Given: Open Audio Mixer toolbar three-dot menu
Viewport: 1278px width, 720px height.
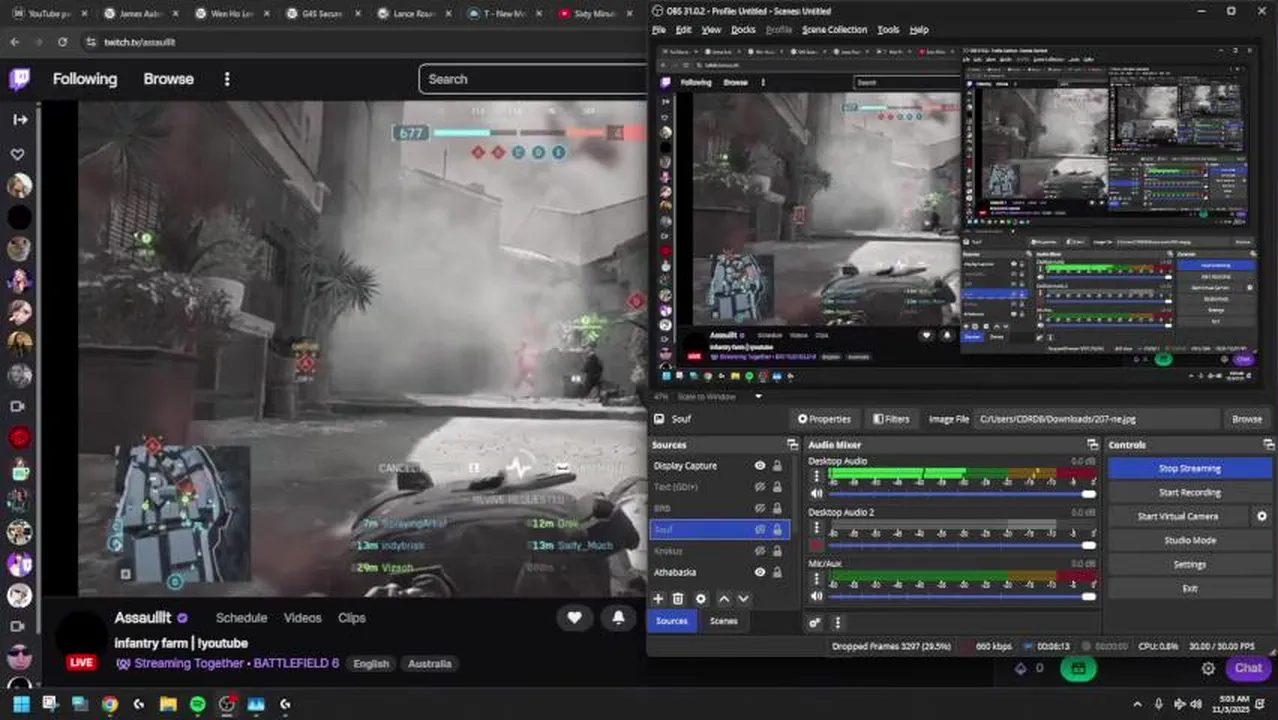Looking at the screenshot, I should (837, 622).
